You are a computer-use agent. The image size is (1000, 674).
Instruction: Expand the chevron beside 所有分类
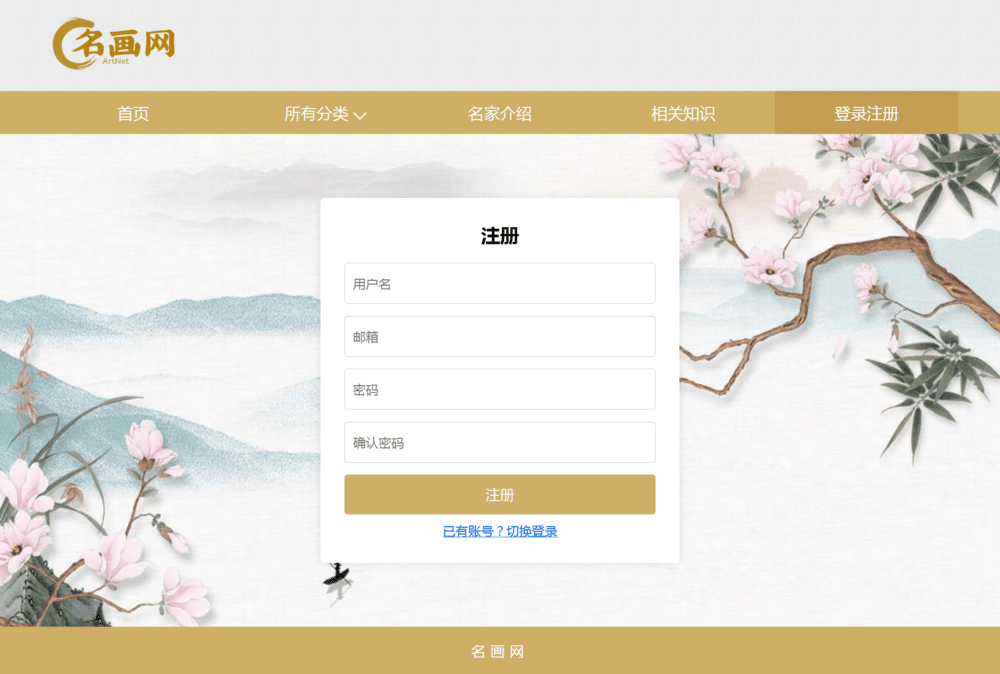(x=360, y=115)
